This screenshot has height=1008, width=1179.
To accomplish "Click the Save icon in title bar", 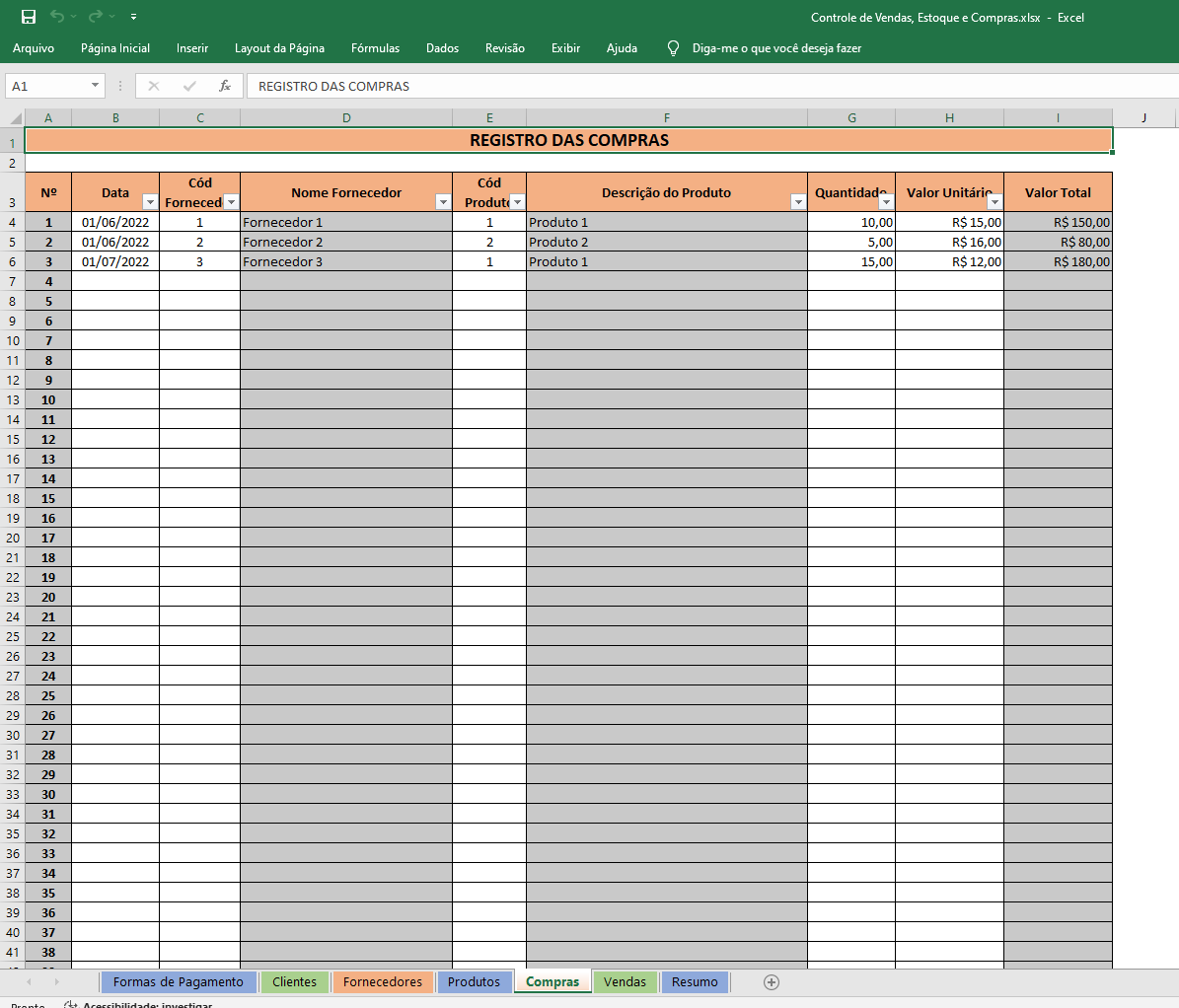I will tap(29, 17).
